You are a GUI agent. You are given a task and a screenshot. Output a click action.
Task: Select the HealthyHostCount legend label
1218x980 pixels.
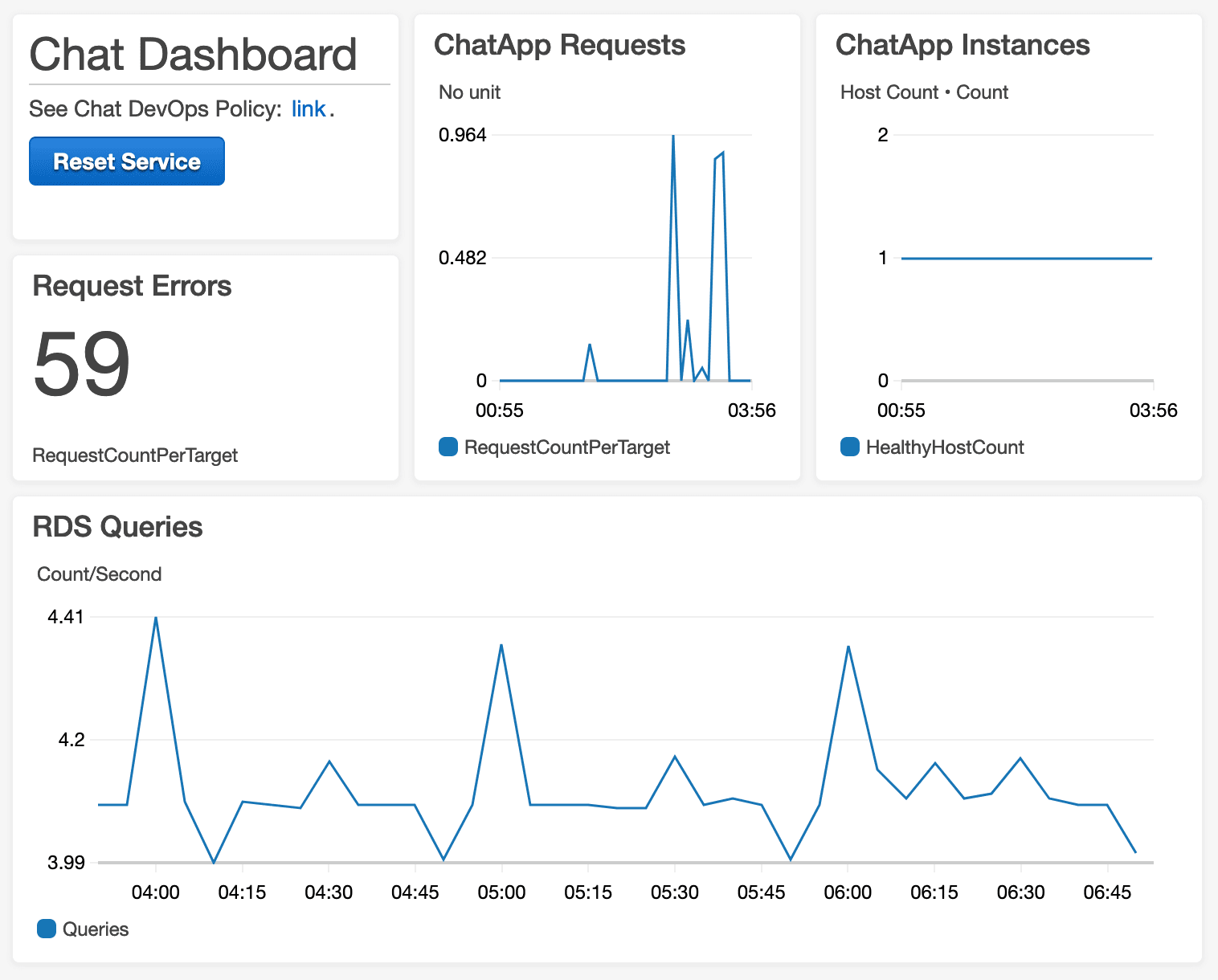click(x=945, y=447)
